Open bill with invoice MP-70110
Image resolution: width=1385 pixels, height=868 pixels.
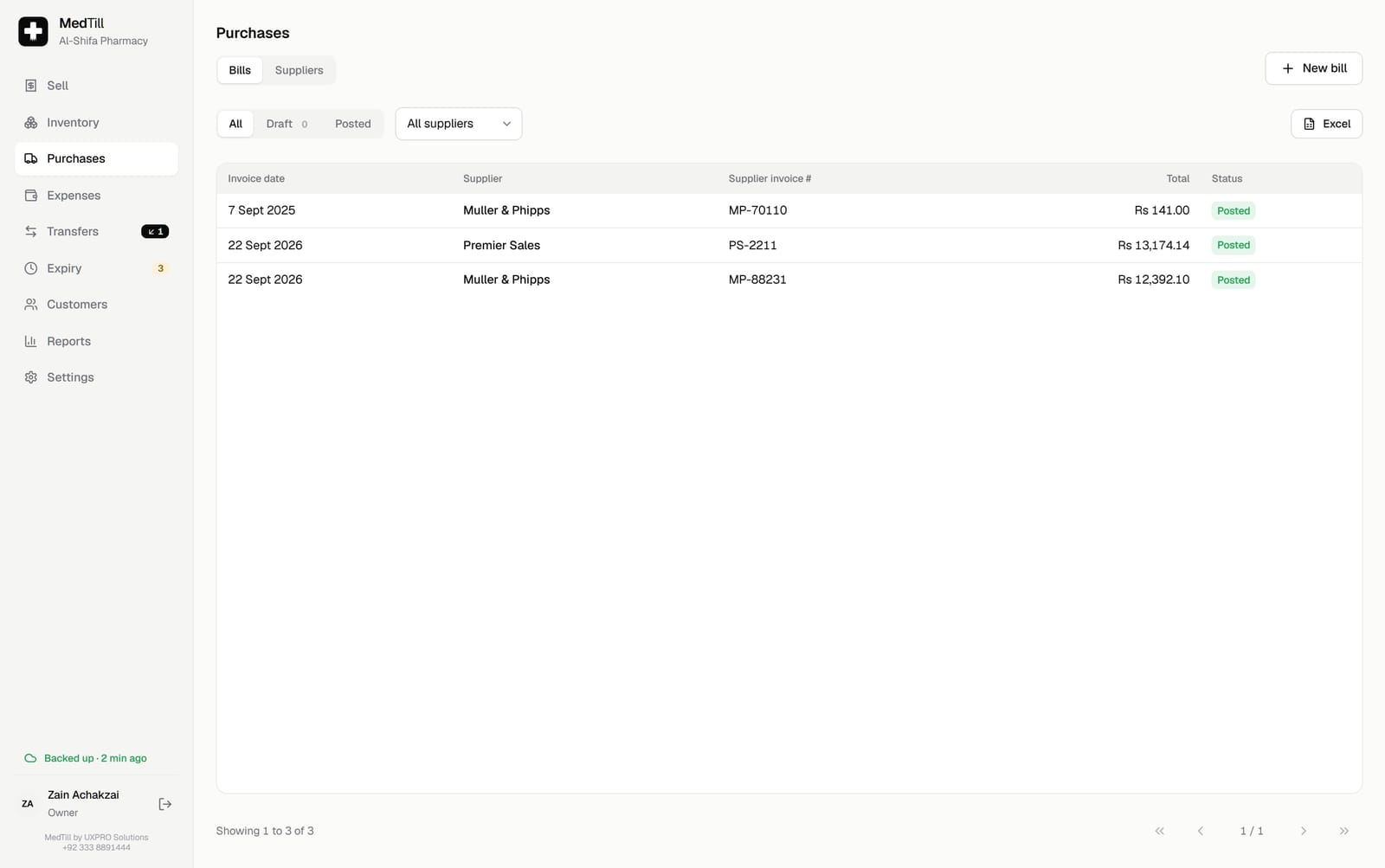tap(789, 210)
